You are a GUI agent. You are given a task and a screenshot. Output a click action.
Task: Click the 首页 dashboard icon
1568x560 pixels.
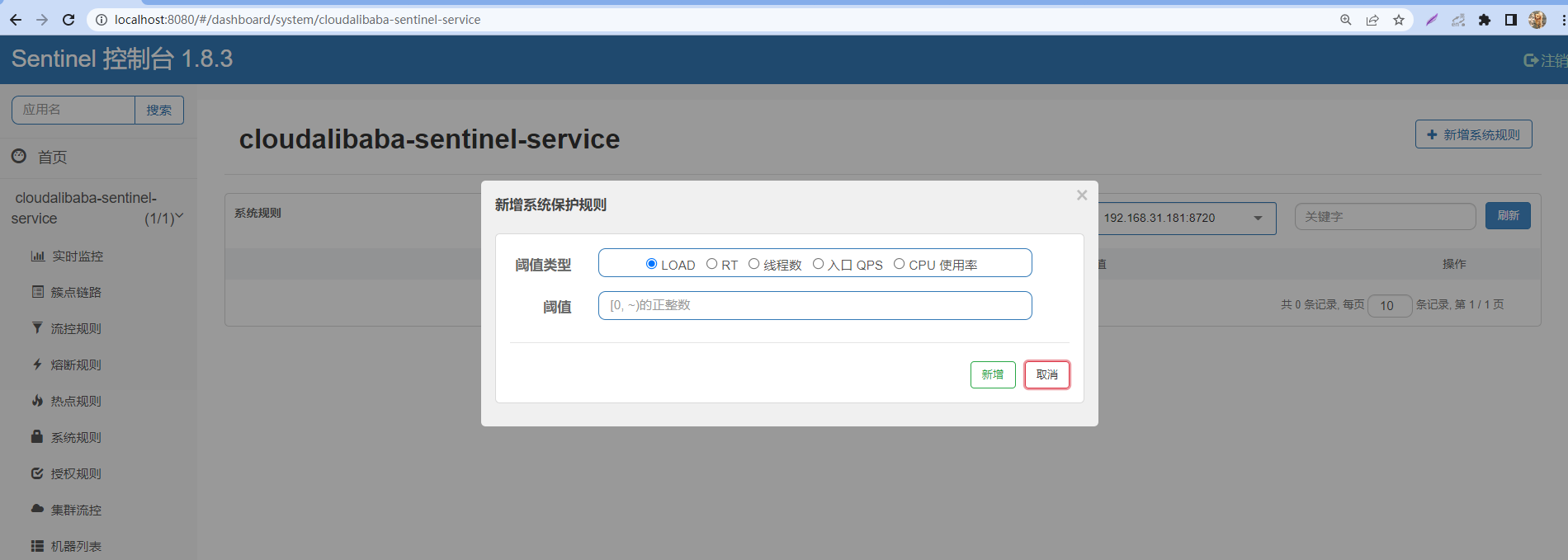click(x=19, y=156)
